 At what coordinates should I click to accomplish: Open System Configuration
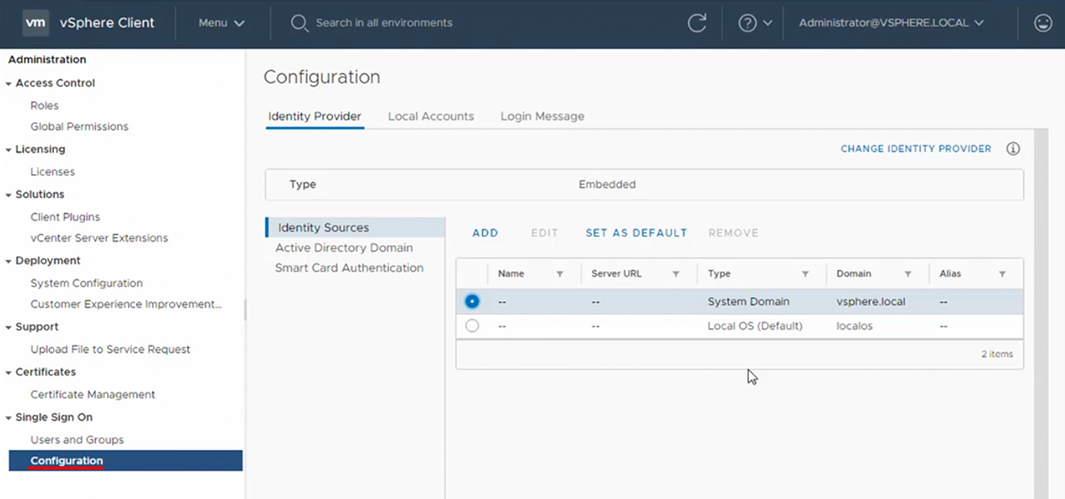point(86,283)
